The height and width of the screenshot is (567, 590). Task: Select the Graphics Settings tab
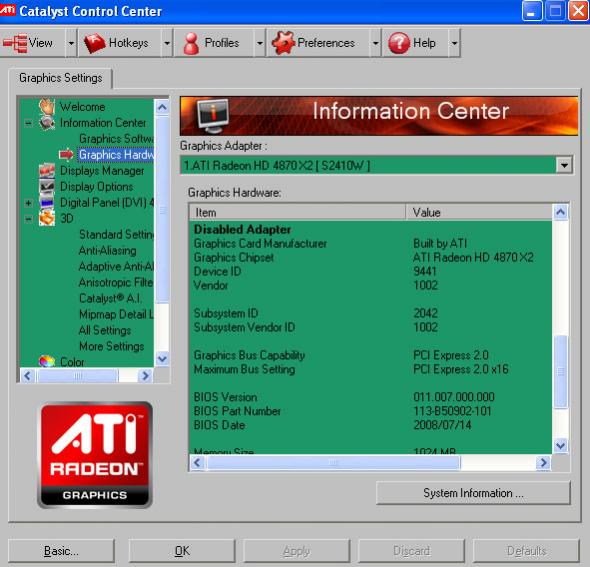pos(61,78)
